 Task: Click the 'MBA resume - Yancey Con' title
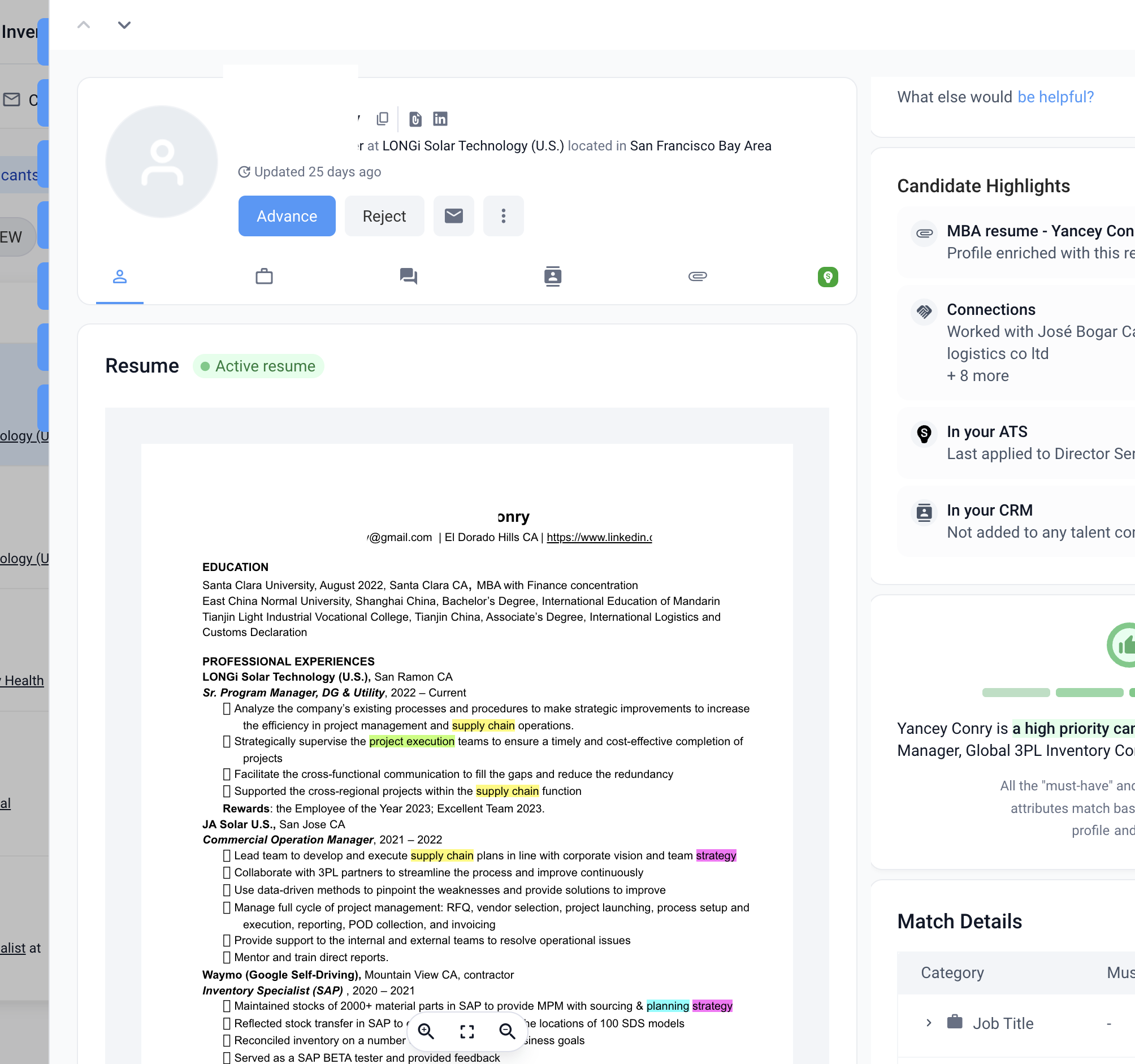tap(1040, 231)
